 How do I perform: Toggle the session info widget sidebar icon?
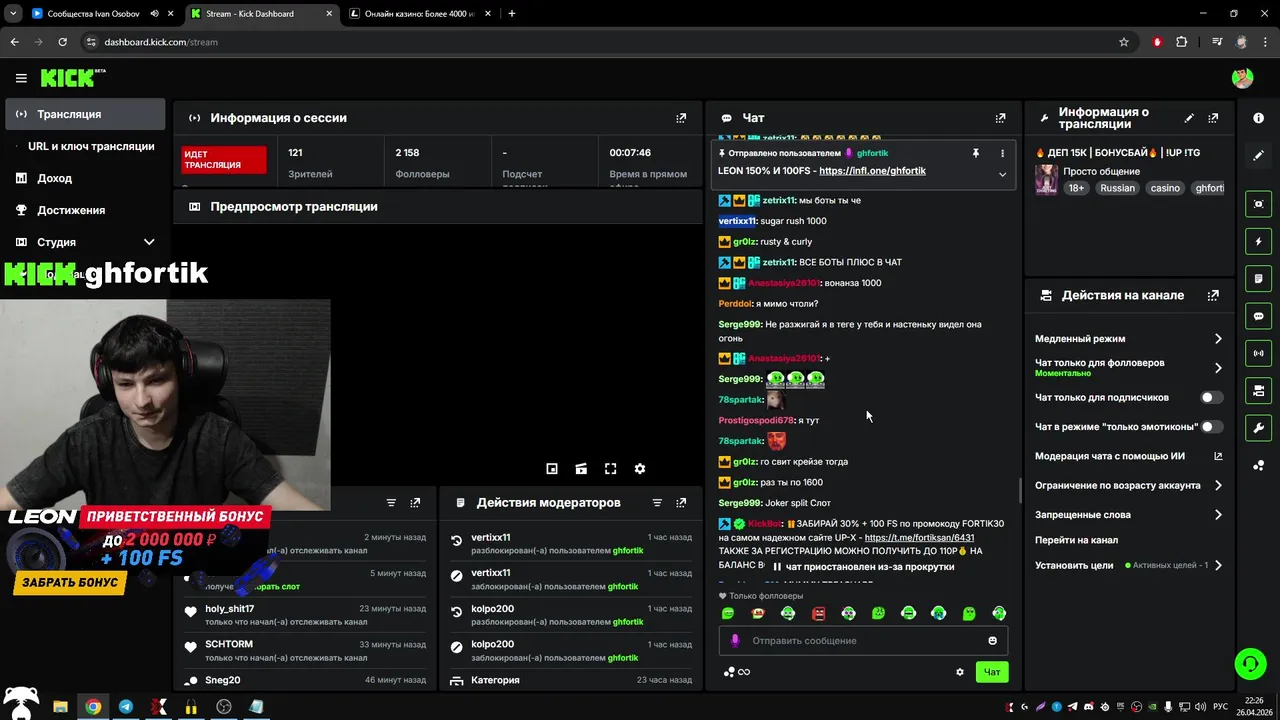(x=1258, y=353)
